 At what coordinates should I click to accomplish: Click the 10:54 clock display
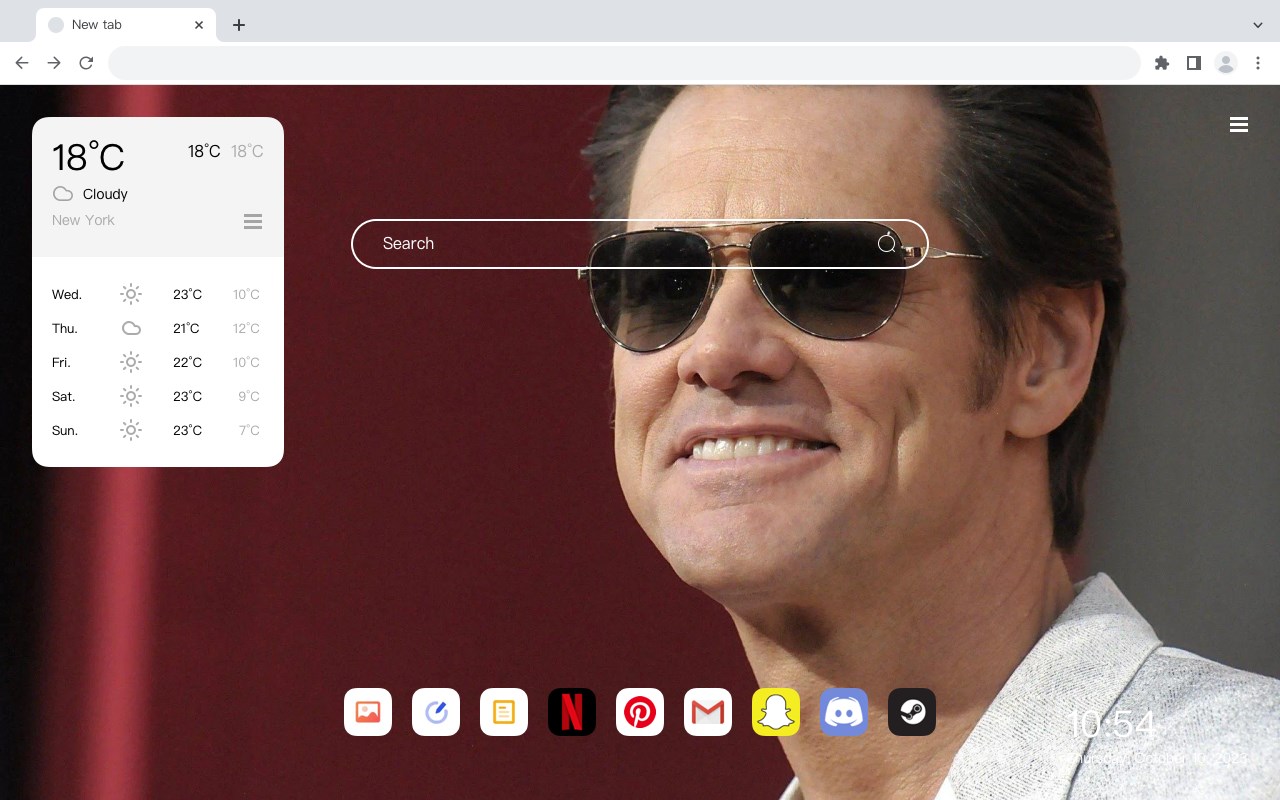(x=1111, y=724)
